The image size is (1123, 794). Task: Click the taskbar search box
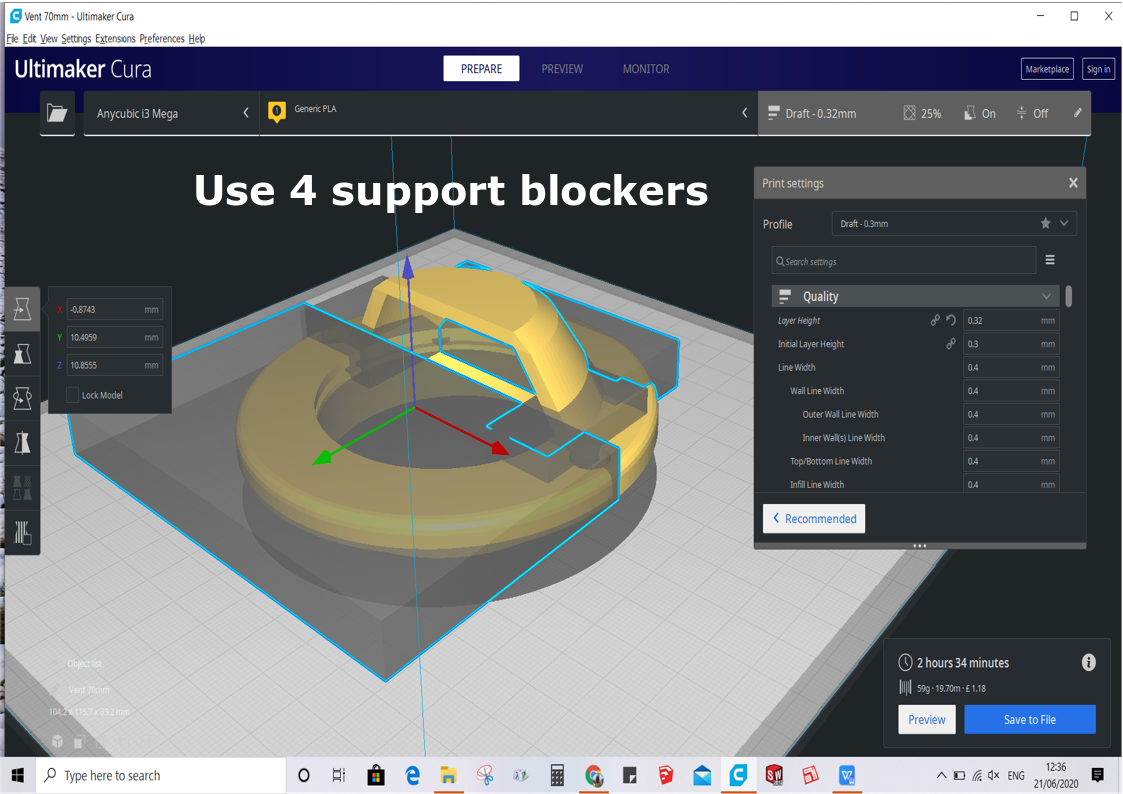(161, 775)
